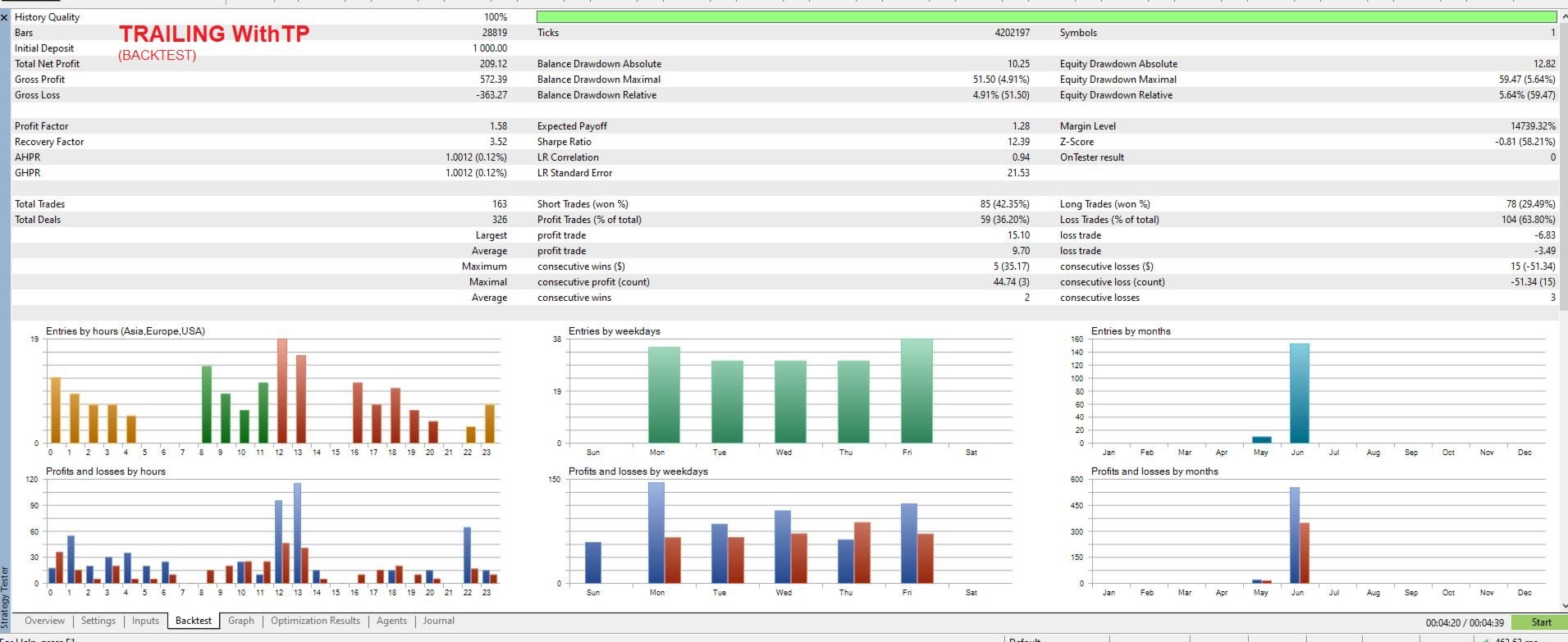Click consecutive profit value 44.74 (3)
The image size is (1568, 642).
(x=1012, y=282)
